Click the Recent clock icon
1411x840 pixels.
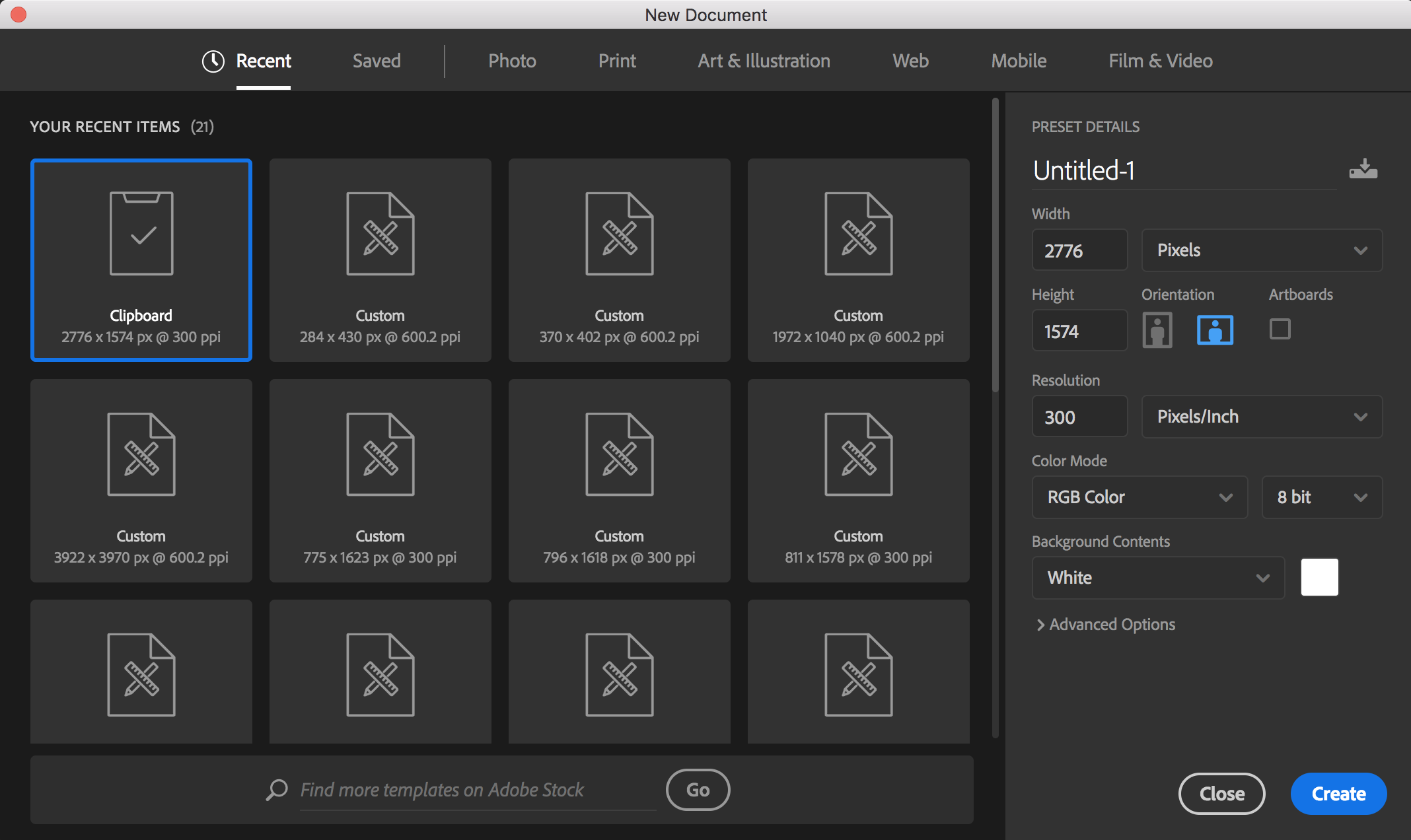[213, 61]
